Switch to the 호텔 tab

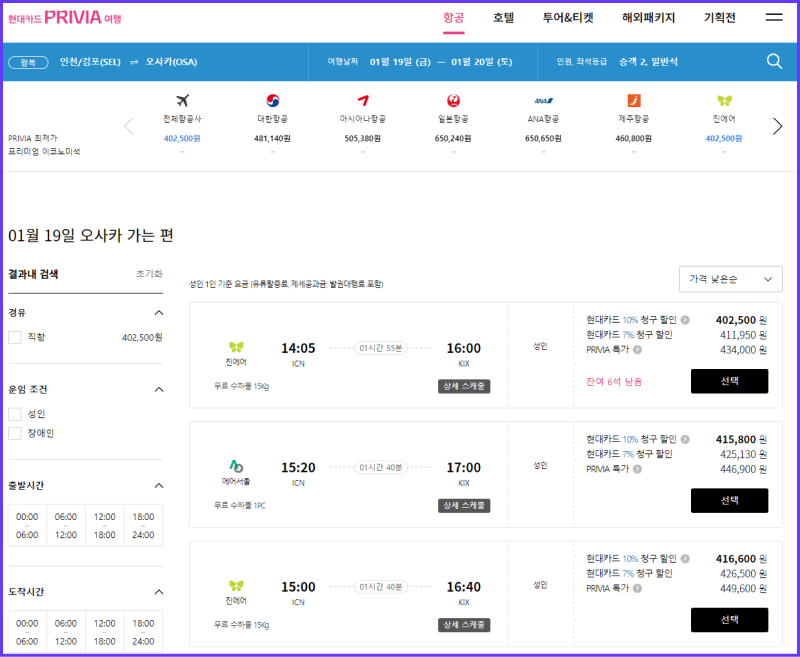(x=504, y=18)
